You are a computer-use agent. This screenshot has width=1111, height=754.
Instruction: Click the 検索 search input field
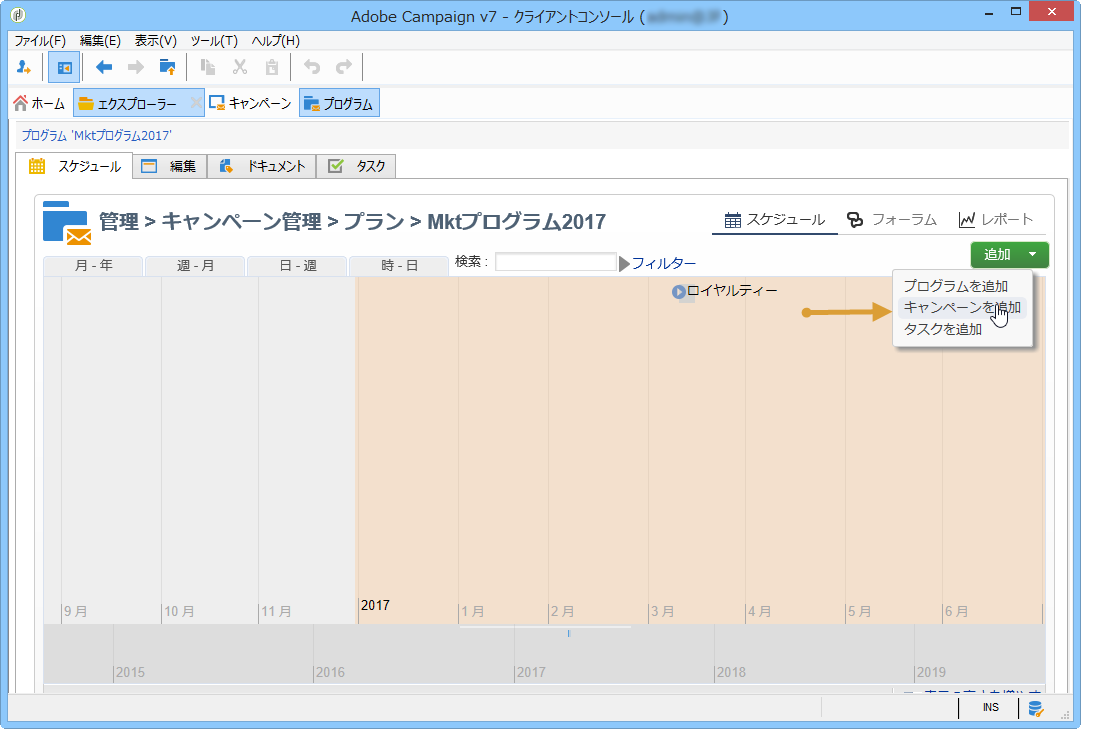point(556,262)
